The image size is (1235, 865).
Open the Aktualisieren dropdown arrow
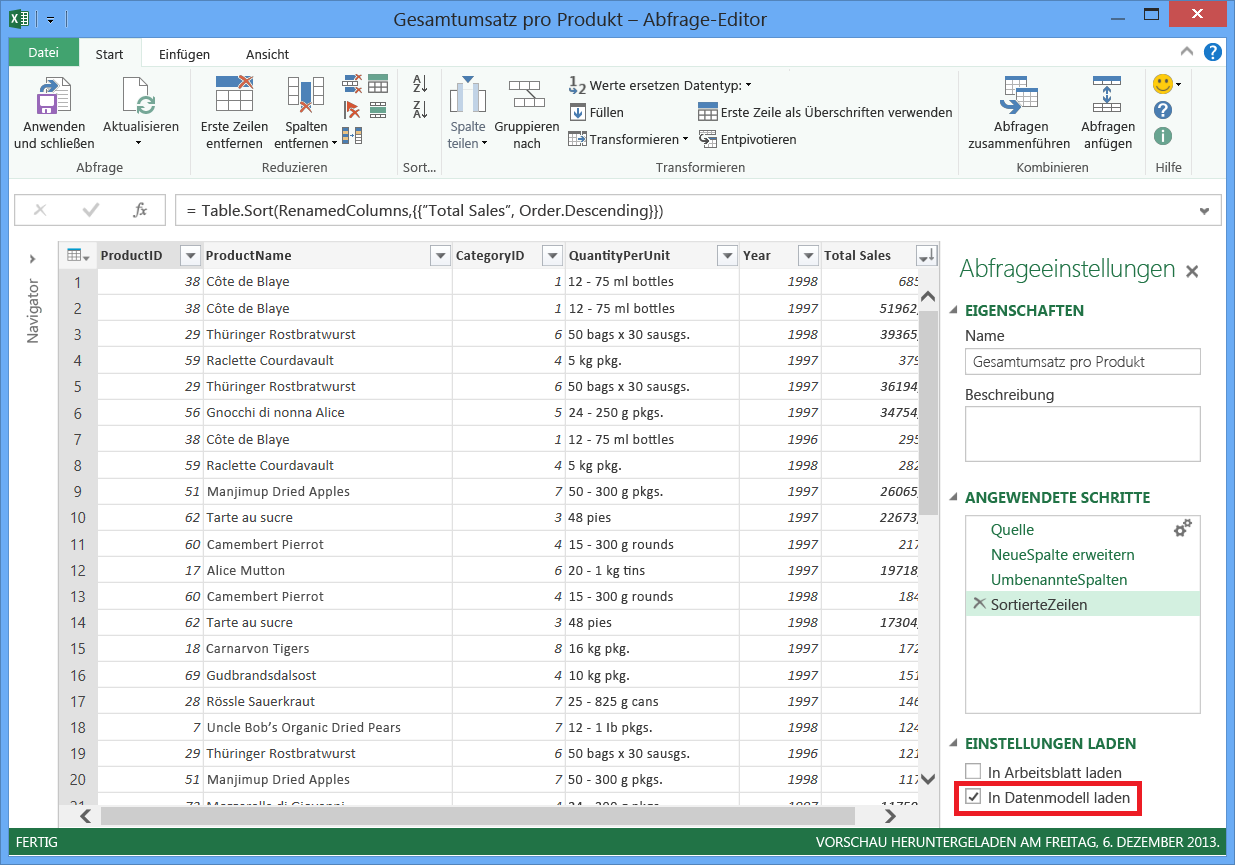point(140,143)
